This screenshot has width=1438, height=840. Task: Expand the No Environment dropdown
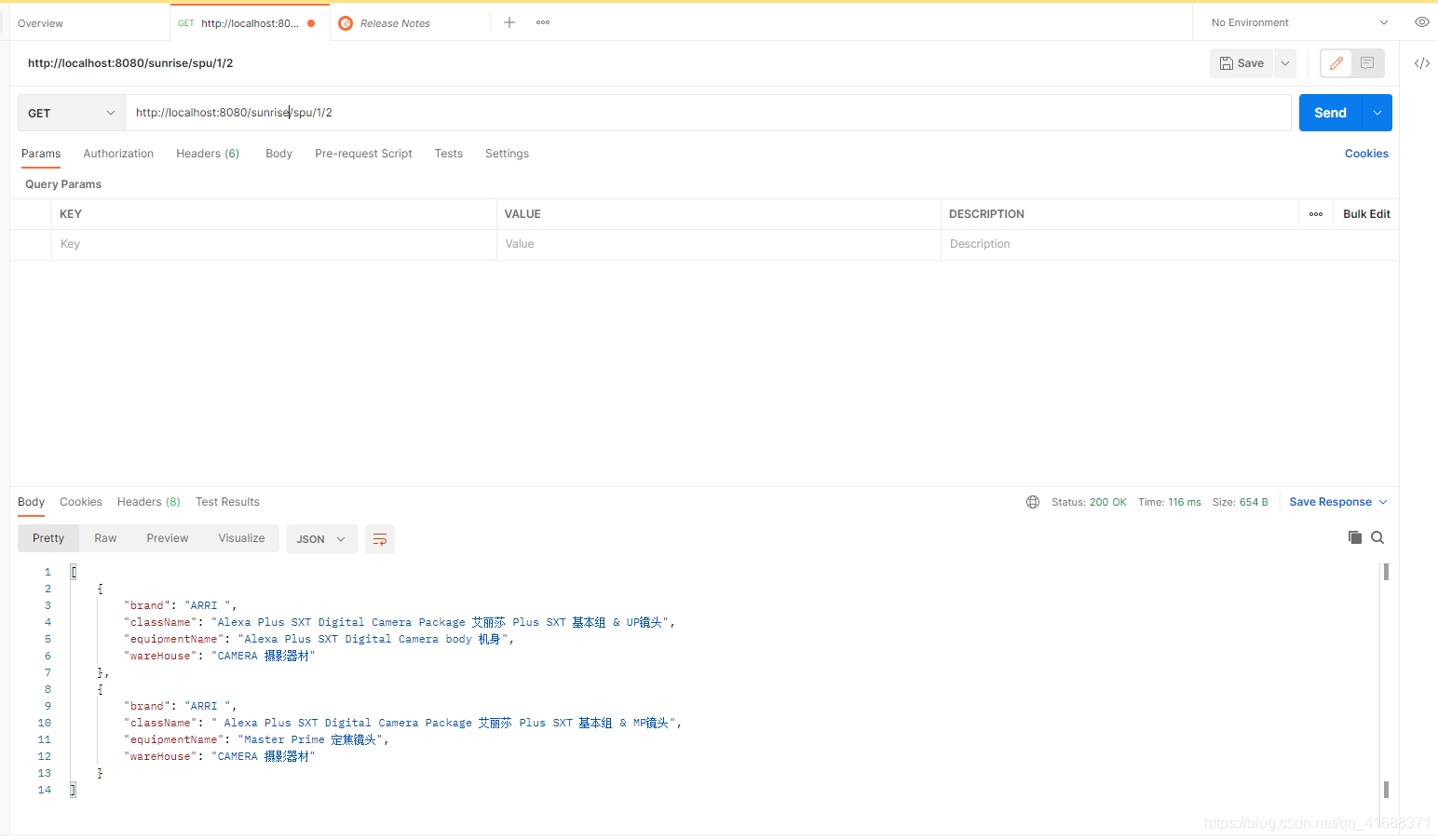point(1299,22)
